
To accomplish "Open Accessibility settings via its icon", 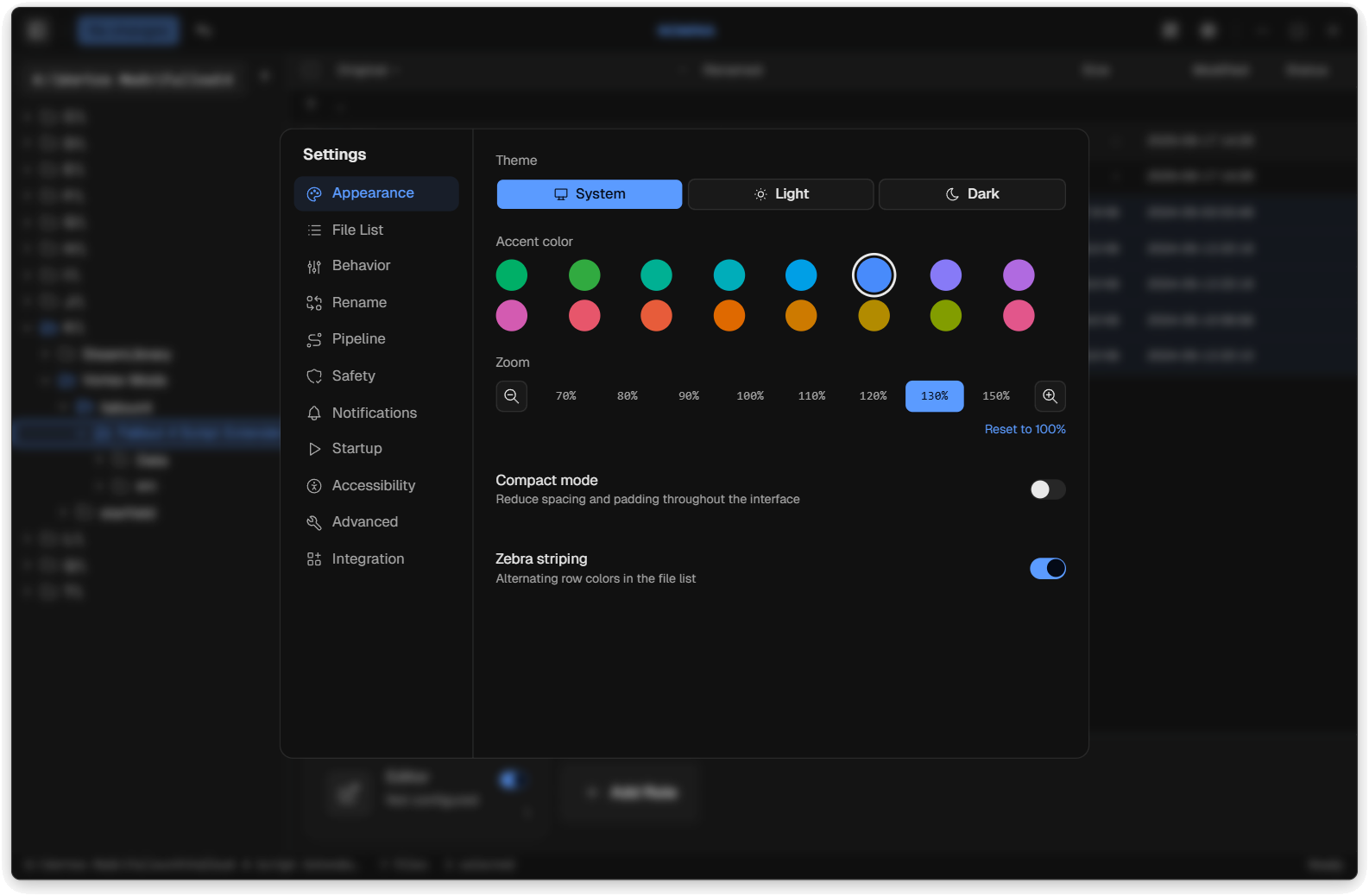I will tap(314, 486).
